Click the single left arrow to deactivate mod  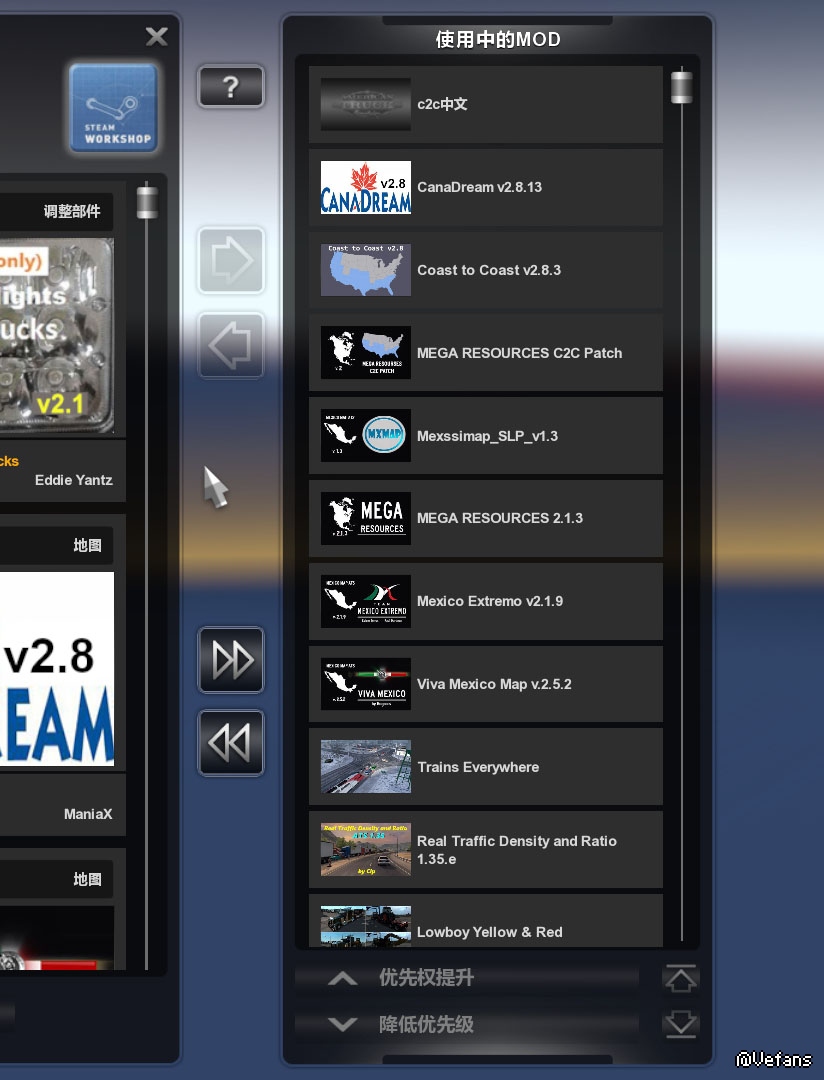pyautogui.click(x=231, y=345)
